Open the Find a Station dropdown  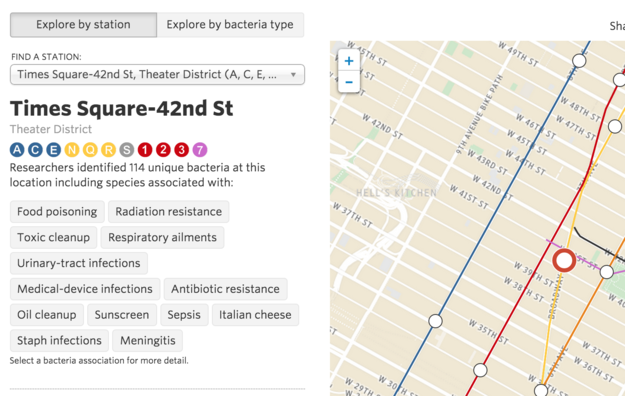[x=157, y=75]
